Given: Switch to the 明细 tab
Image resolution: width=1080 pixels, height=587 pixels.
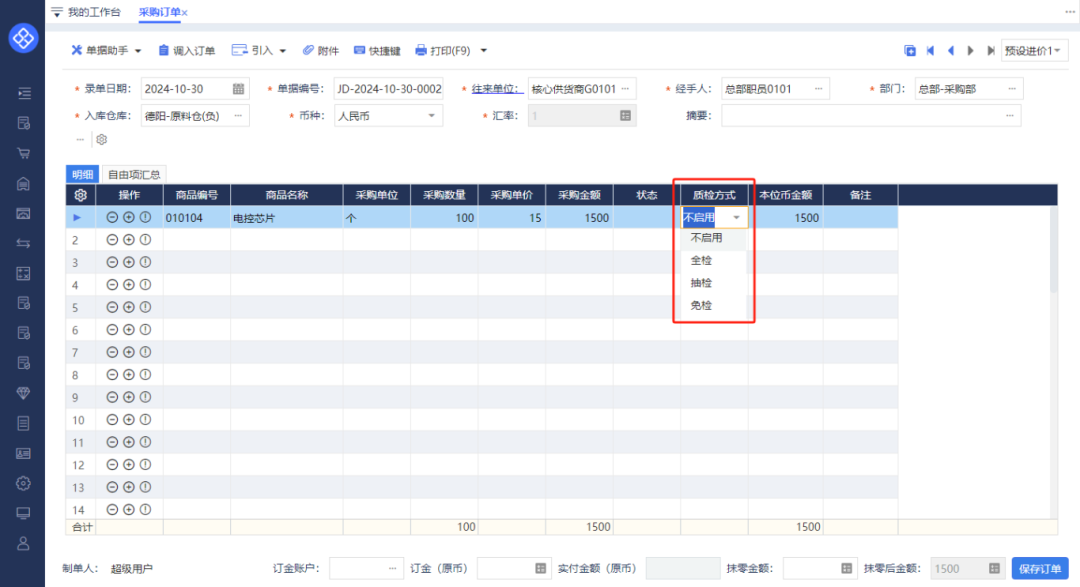Looking at the screenshot, I should (x=82, y=174).
